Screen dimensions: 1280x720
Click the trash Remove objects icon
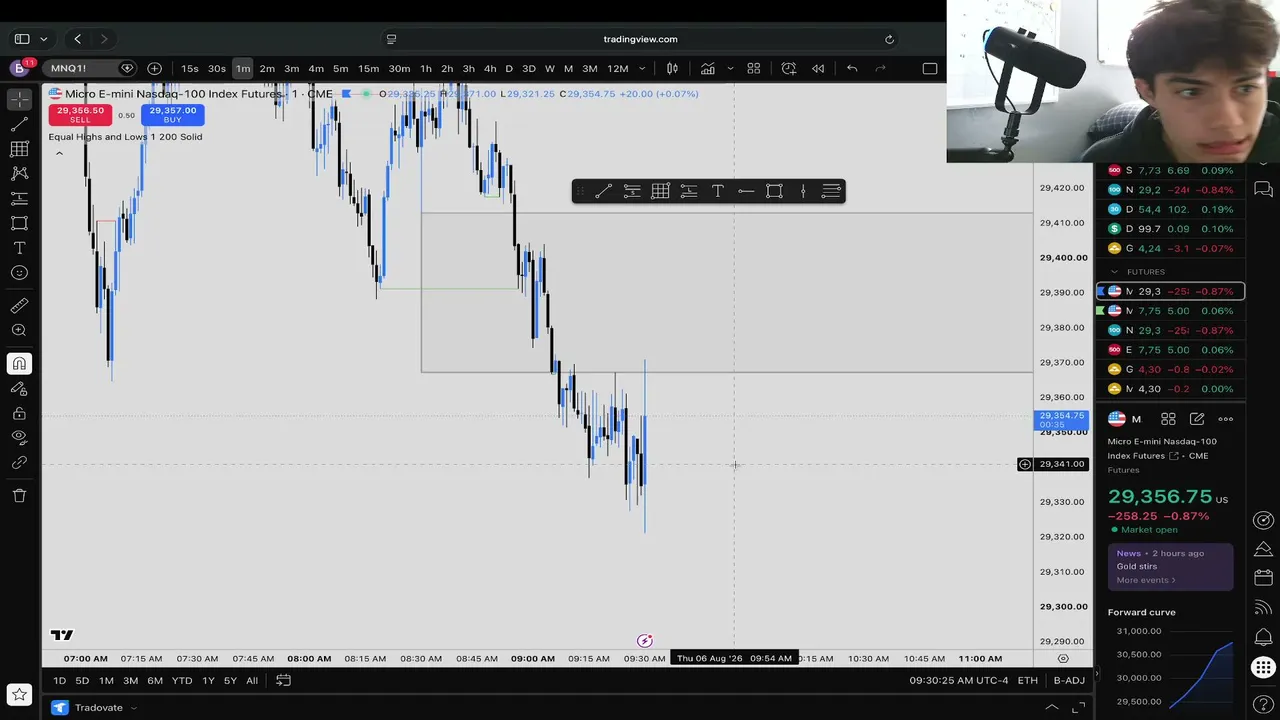tap(19, 495)
